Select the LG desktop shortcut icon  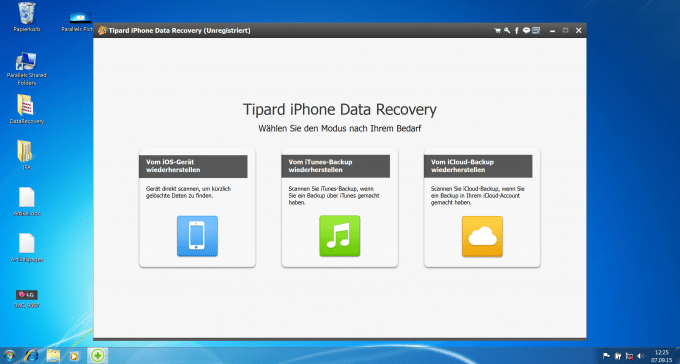pyautogui.click(x=26, y=299)
